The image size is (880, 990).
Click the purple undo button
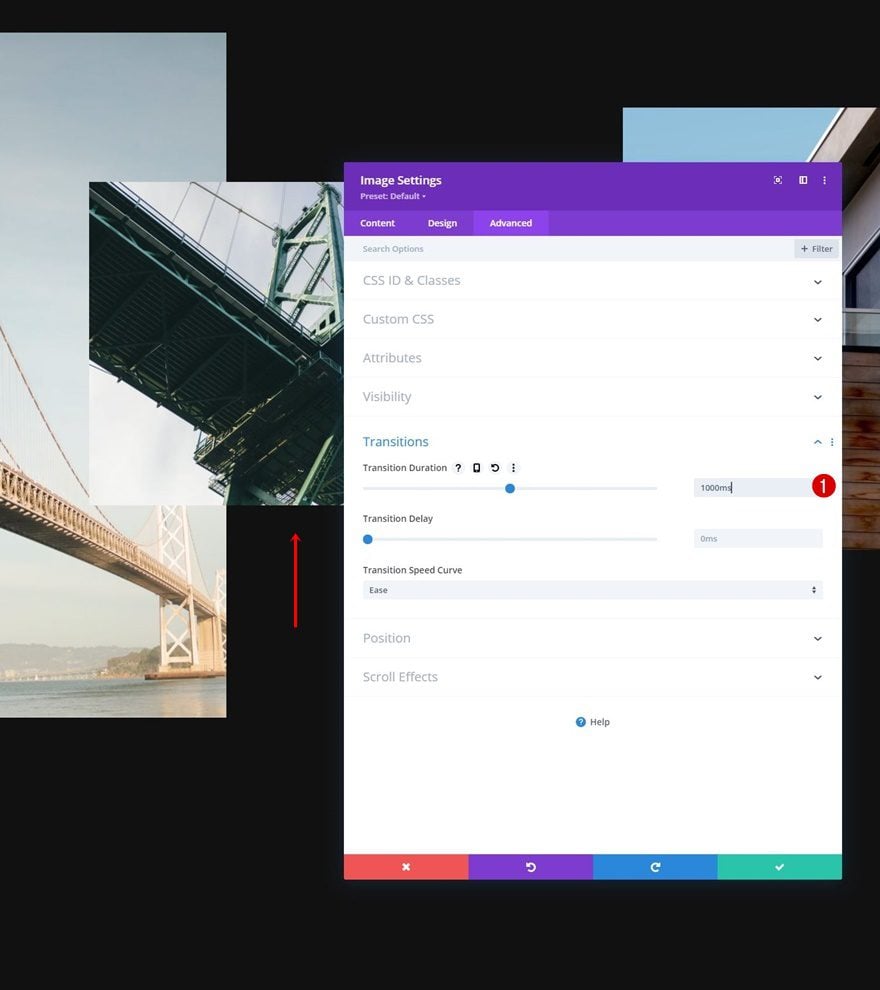[530, 867]
